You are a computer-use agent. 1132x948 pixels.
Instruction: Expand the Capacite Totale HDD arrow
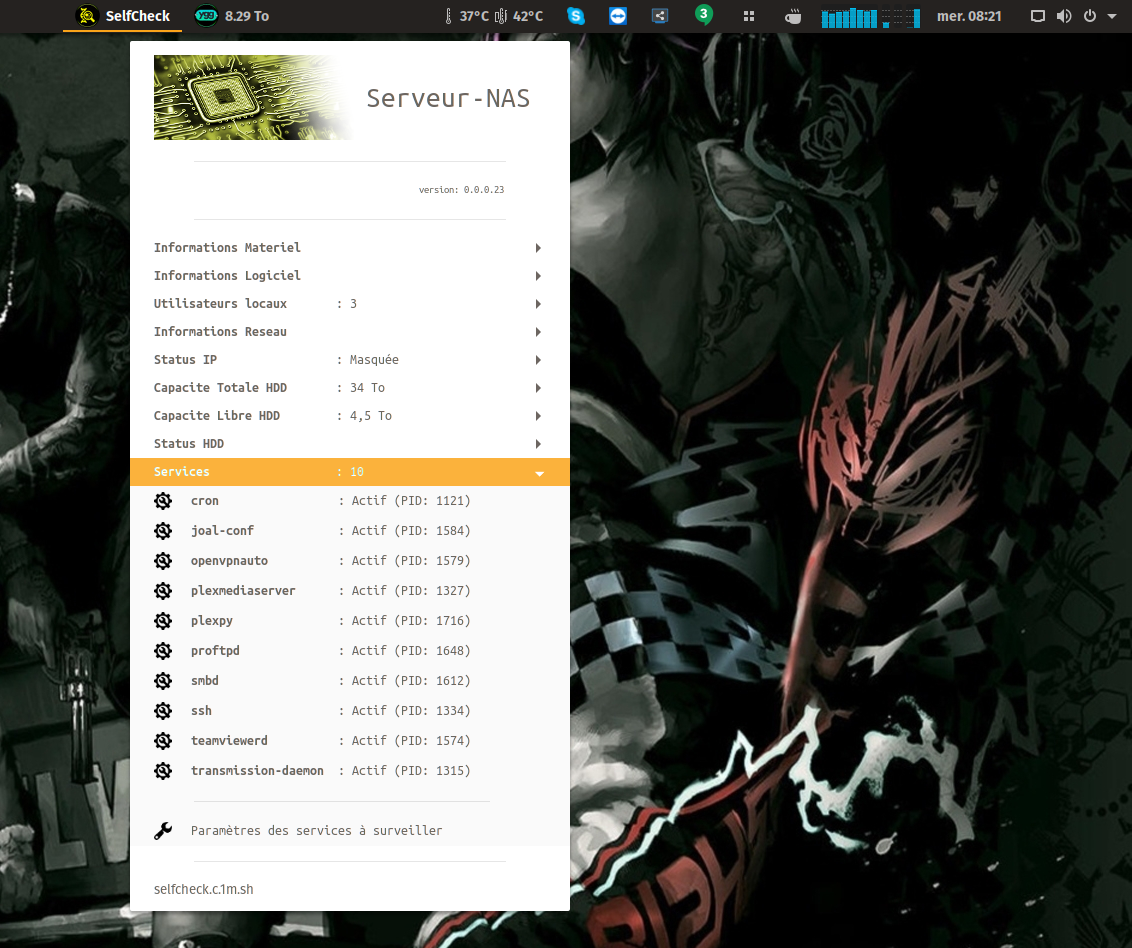(x=538, y=388)
